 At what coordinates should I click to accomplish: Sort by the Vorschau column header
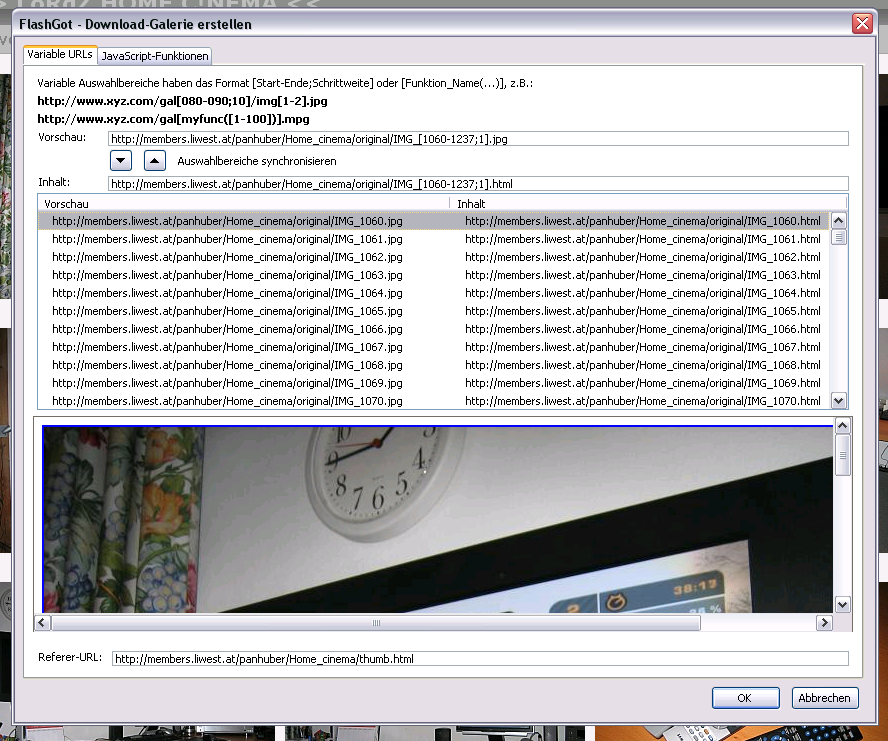point(244,203)
